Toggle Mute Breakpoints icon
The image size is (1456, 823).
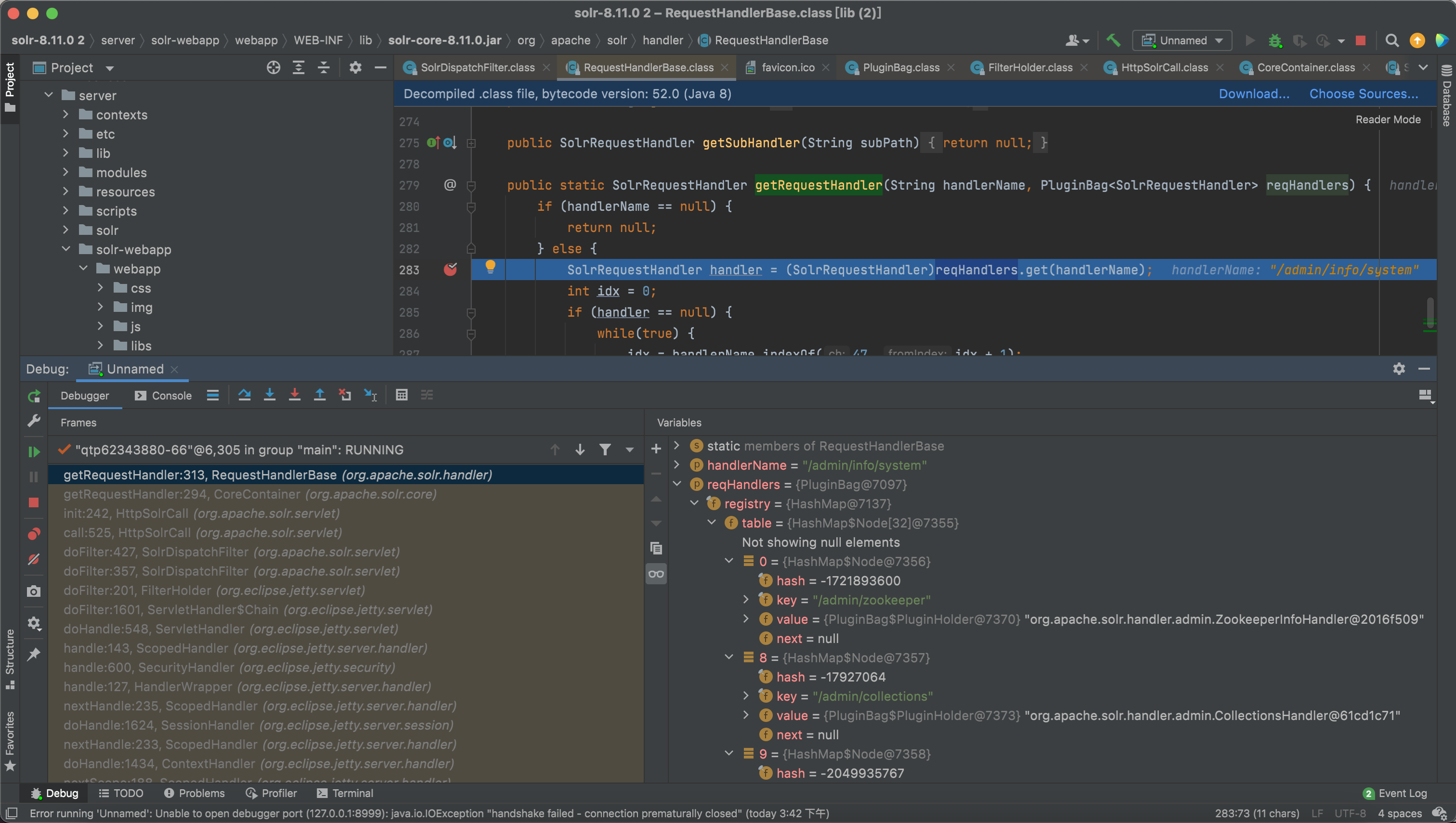tap(34, 560)
